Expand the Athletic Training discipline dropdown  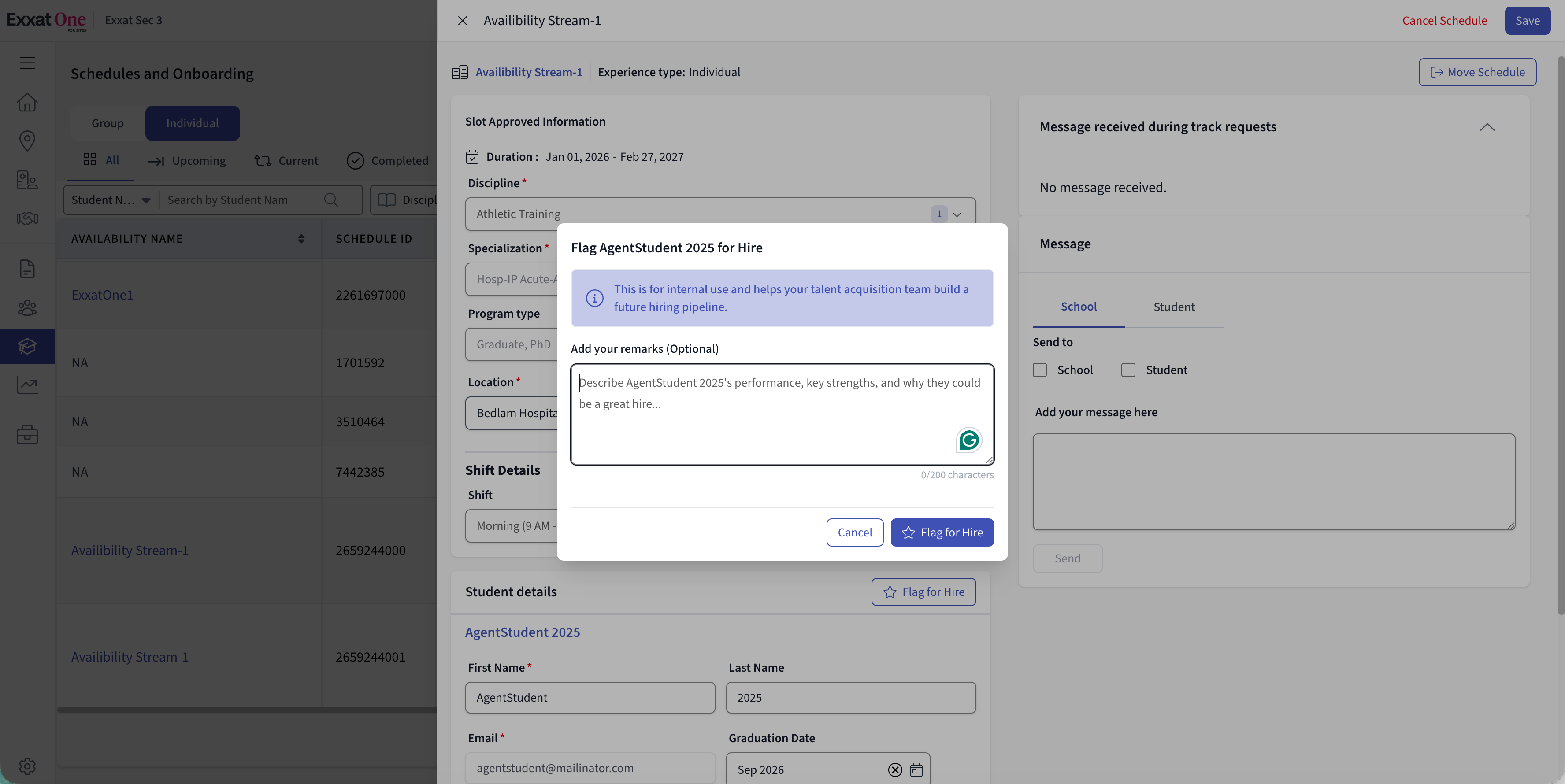[x=957, y=214]
